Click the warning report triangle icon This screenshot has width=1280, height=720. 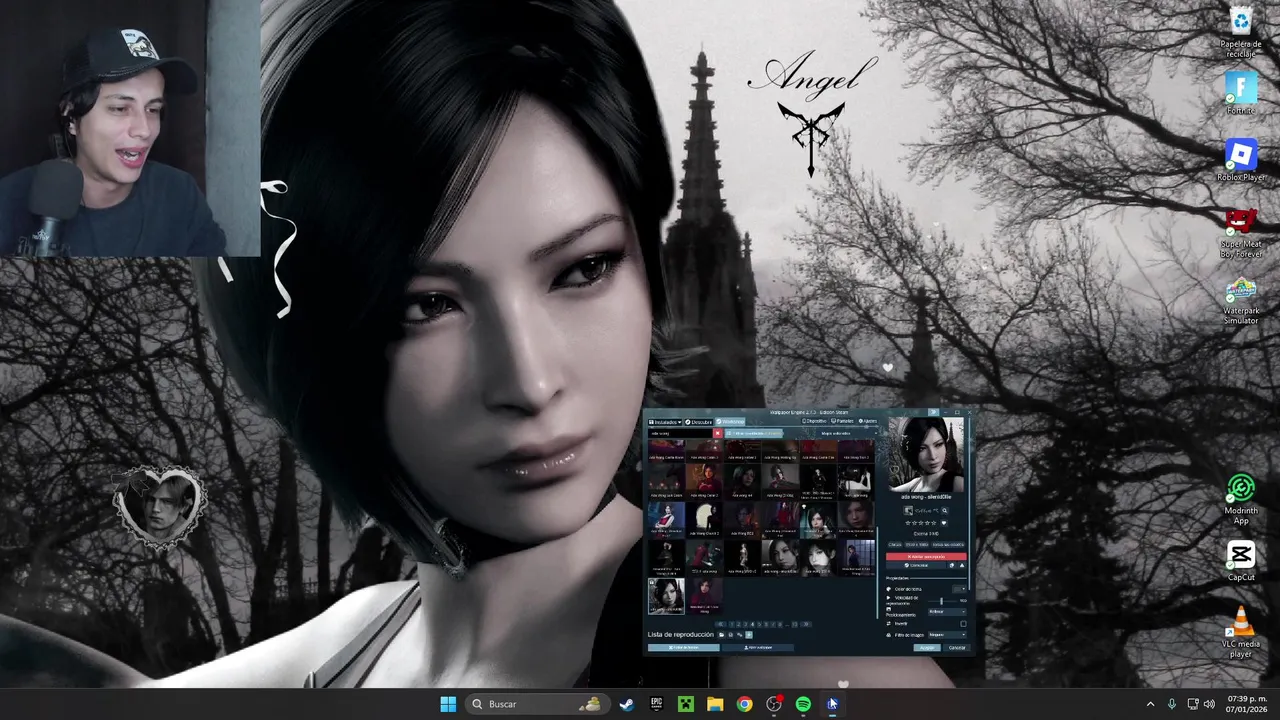pos(962,565)
